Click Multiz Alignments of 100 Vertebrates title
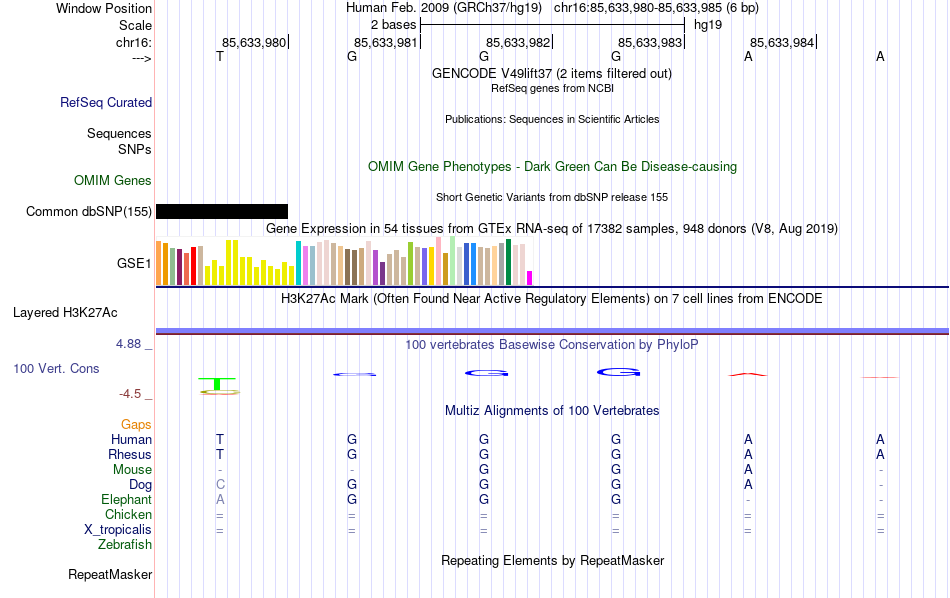 [x=552, y=411]
